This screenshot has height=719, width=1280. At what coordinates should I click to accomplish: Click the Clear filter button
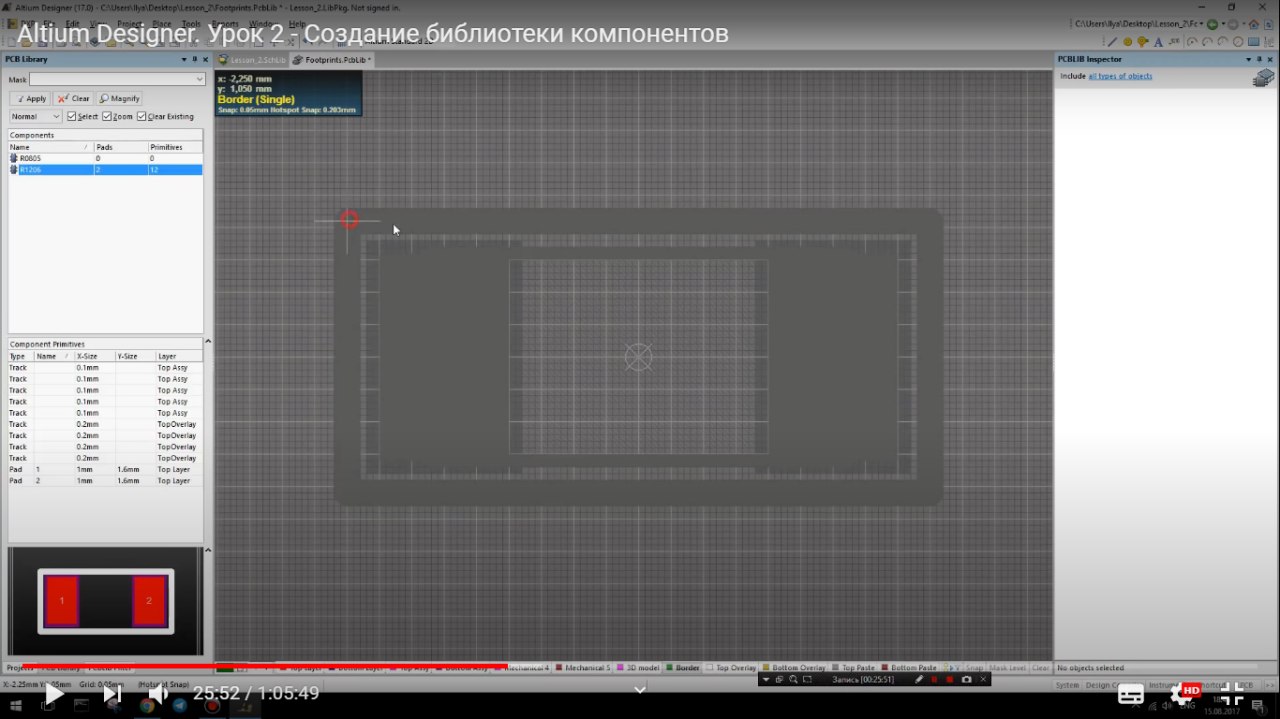73,98
